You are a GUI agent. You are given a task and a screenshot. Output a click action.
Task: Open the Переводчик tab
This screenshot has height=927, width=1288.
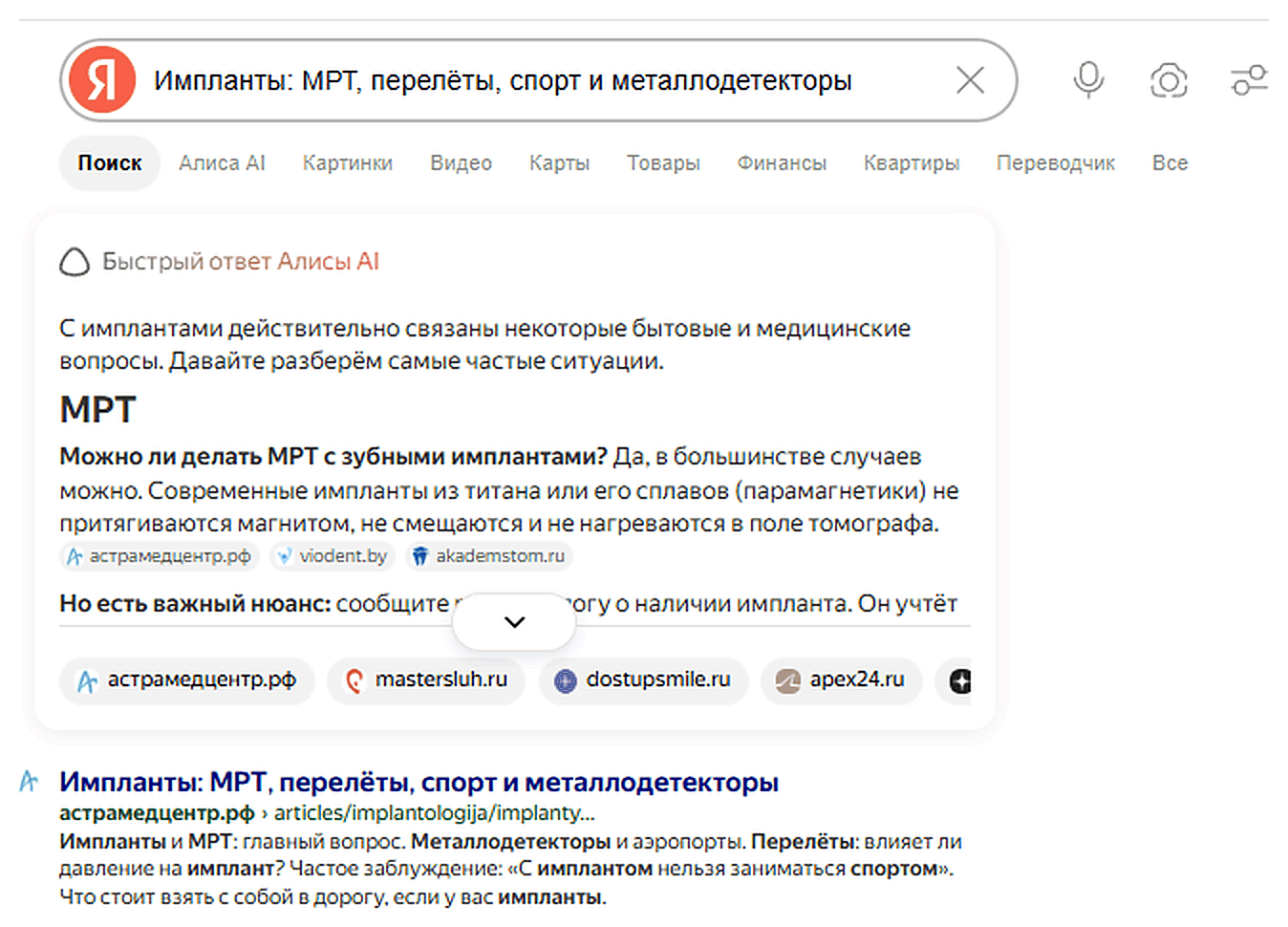(1056, 163)
